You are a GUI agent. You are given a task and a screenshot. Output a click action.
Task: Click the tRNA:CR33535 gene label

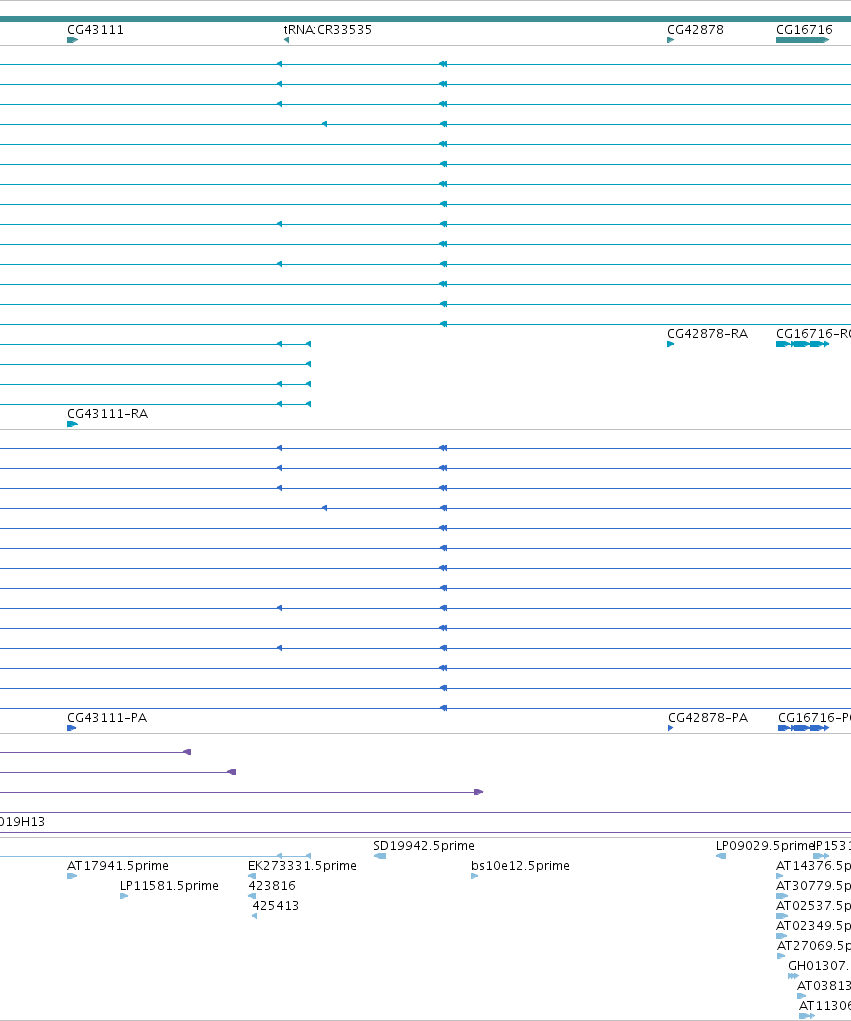[x=328, y=30]
